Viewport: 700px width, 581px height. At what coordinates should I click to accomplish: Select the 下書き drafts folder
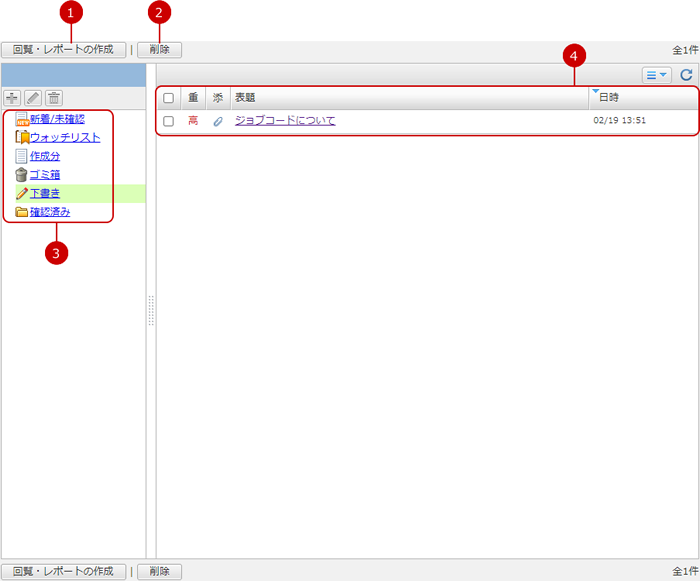pyautogui.click(x=45, y=193)
